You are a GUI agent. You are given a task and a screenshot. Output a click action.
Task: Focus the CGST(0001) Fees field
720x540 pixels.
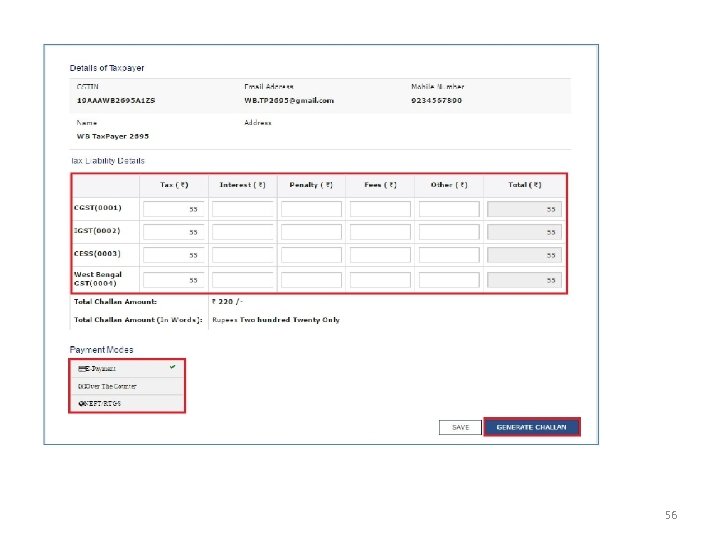[380, 209]
